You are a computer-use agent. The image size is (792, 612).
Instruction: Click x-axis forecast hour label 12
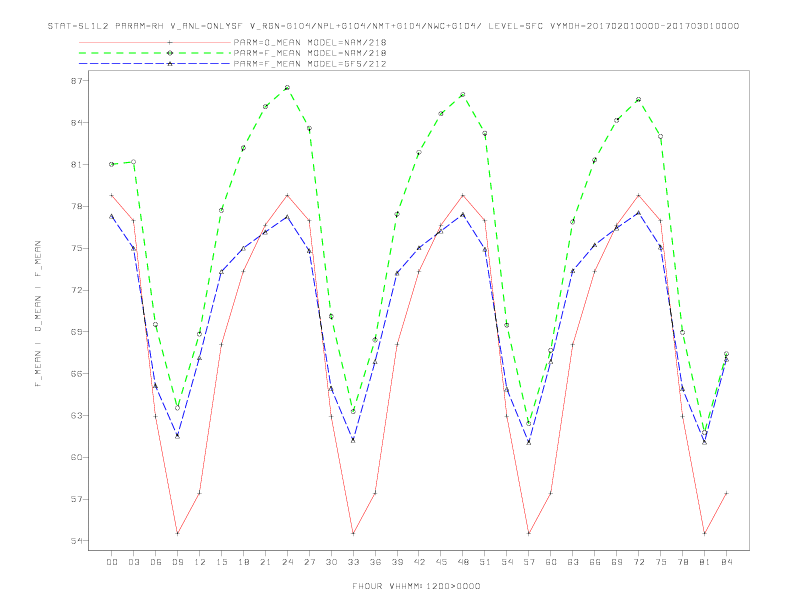click(200, 562)
